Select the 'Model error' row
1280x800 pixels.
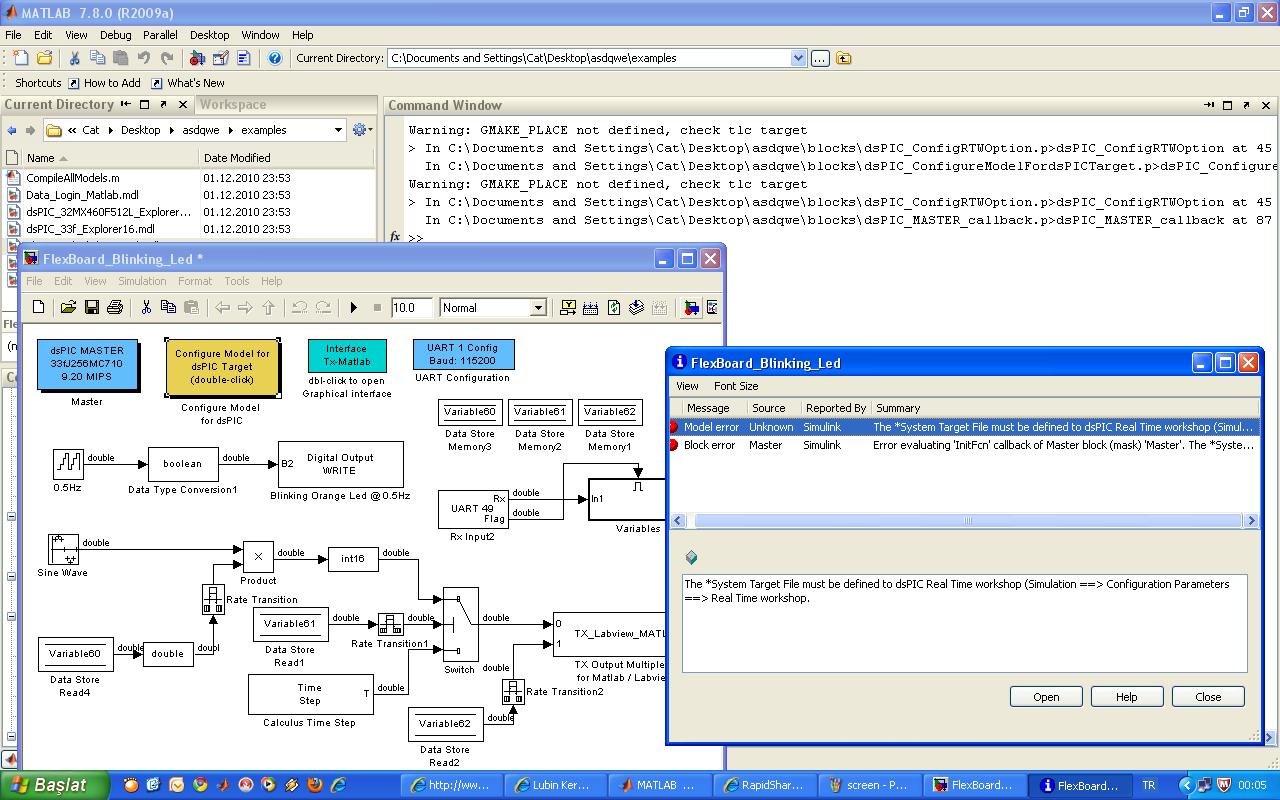[964, 427]
